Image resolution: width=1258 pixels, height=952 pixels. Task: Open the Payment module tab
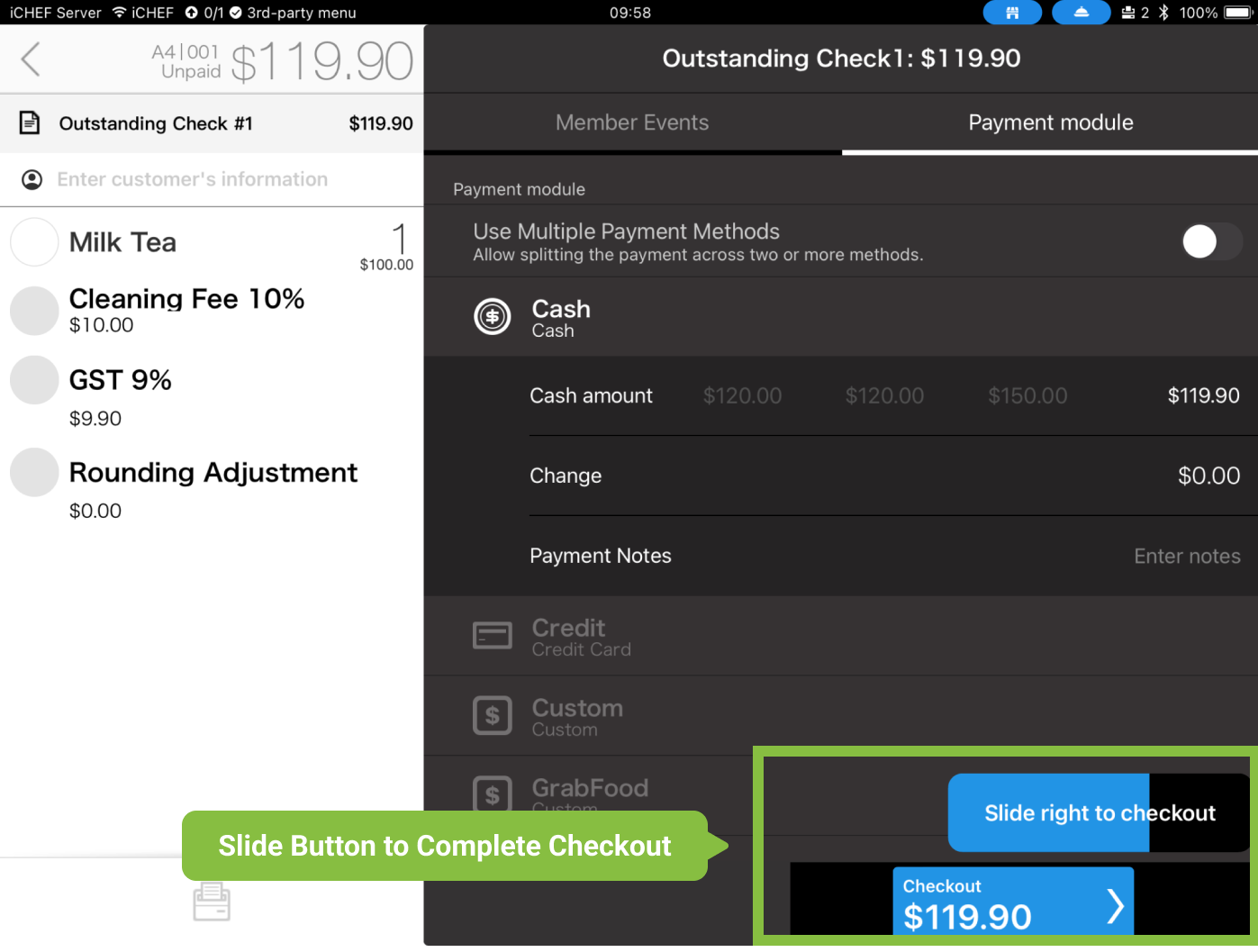(x=1050, y=122)
